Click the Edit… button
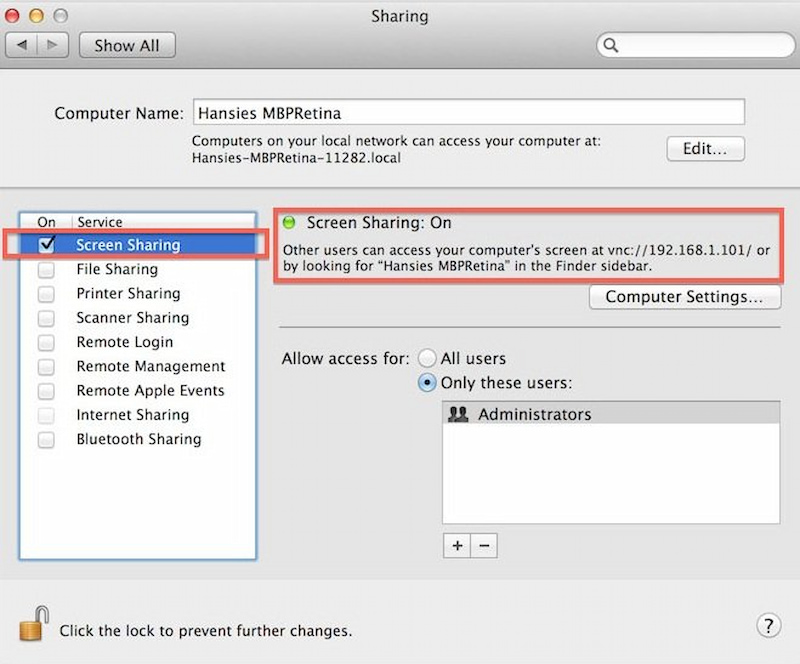The image size is (800, 664). 705,149
